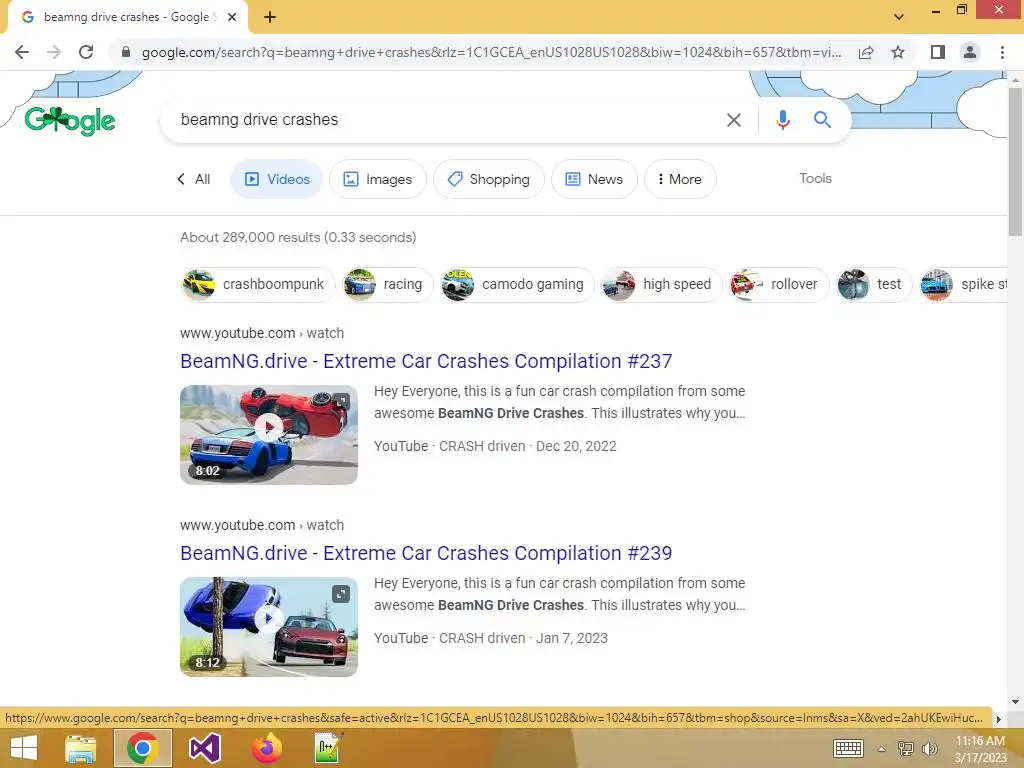Filter by rollover chip
Viewport: 1024px width, 768px height.
778,284
